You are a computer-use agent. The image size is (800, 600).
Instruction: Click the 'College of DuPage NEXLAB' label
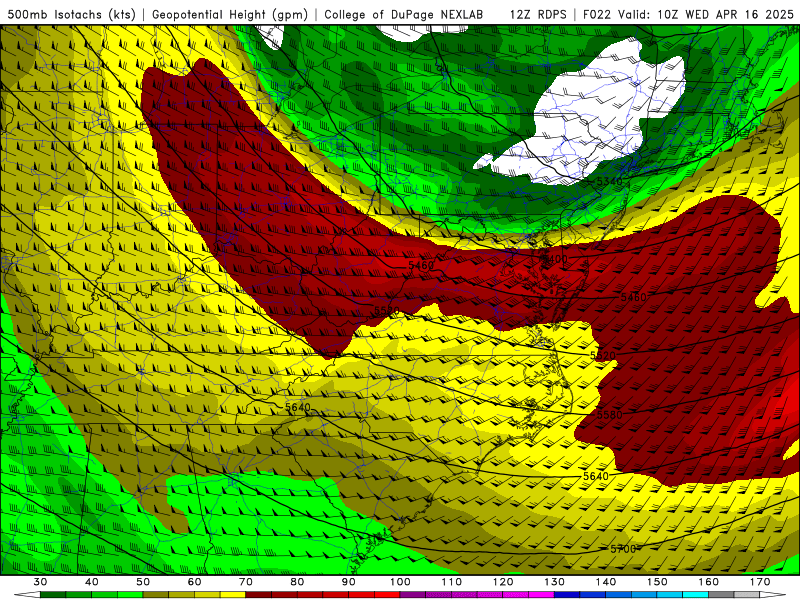coord(403,14)
